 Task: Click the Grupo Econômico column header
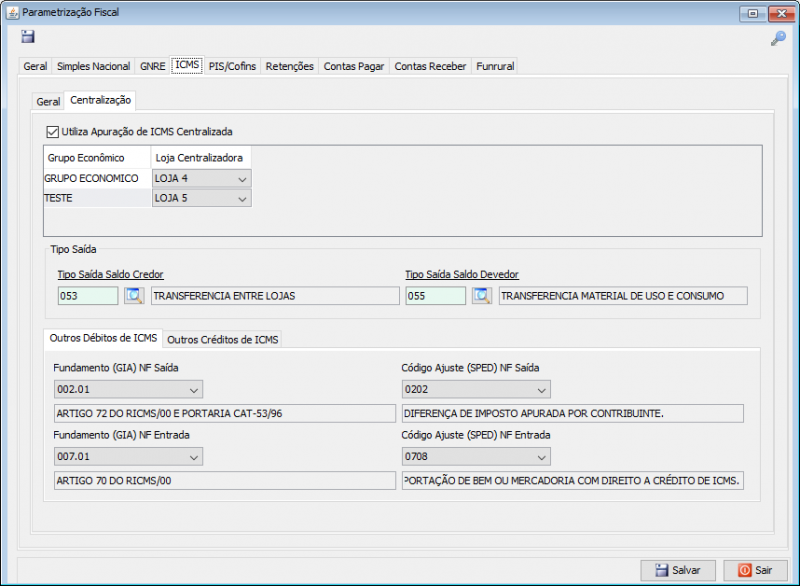click(x=97, y=158)
